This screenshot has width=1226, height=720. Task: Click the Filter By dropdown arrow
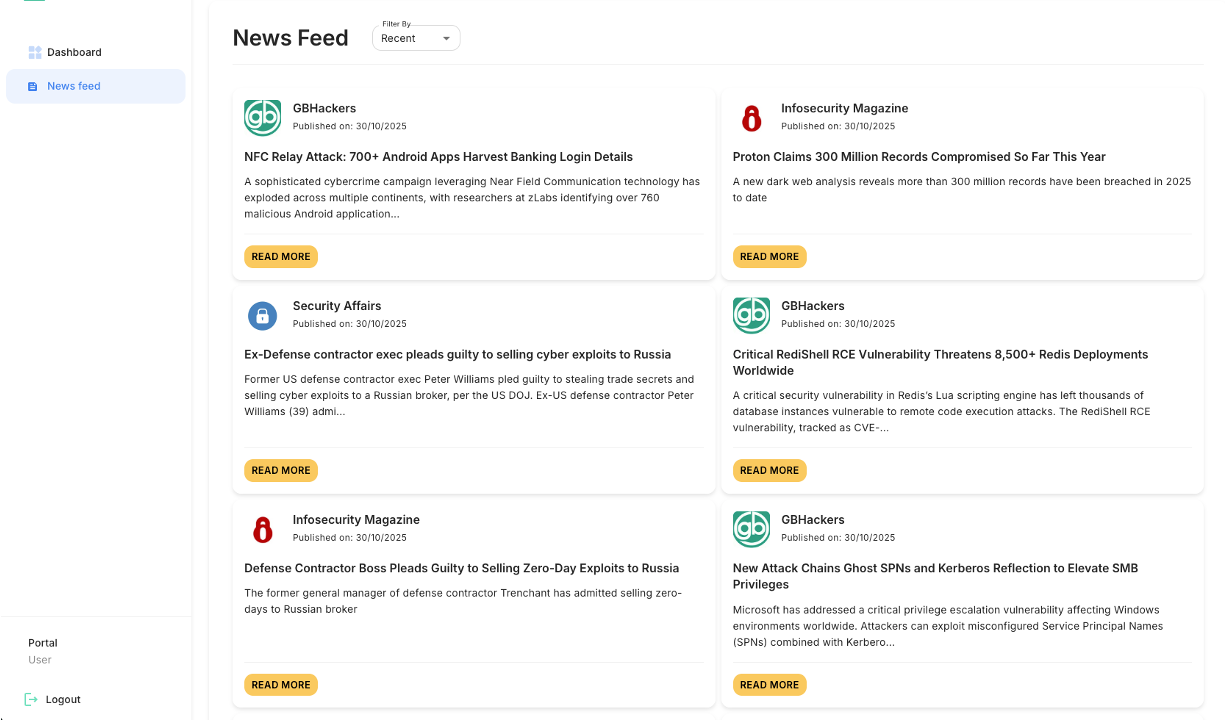point(446,39)
